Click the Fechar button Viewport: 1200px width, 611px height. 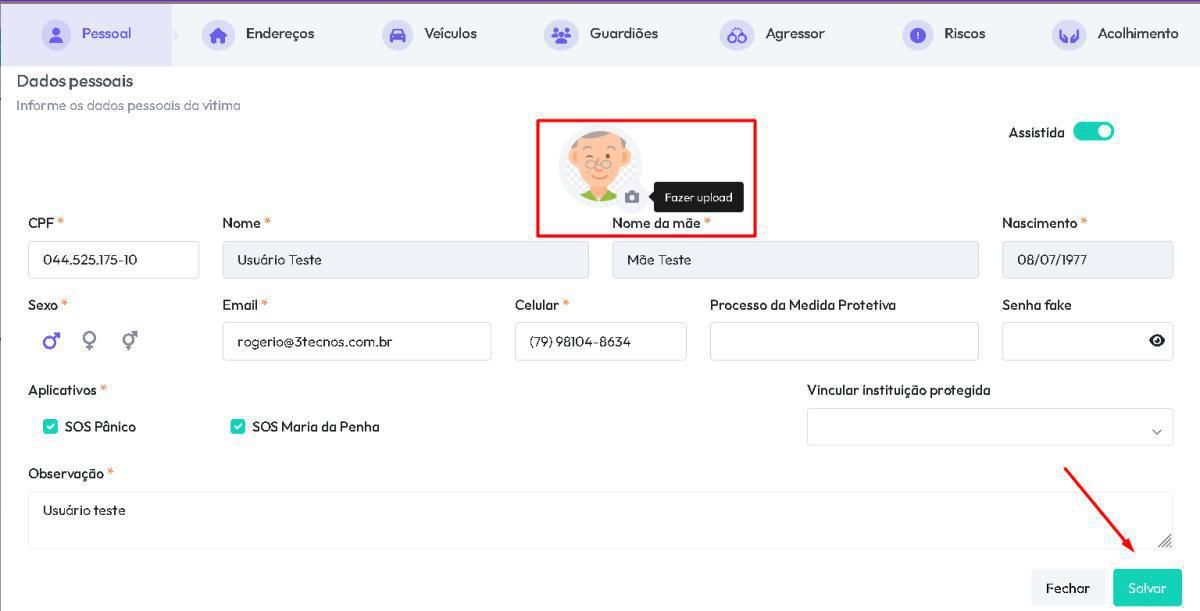1068,588
